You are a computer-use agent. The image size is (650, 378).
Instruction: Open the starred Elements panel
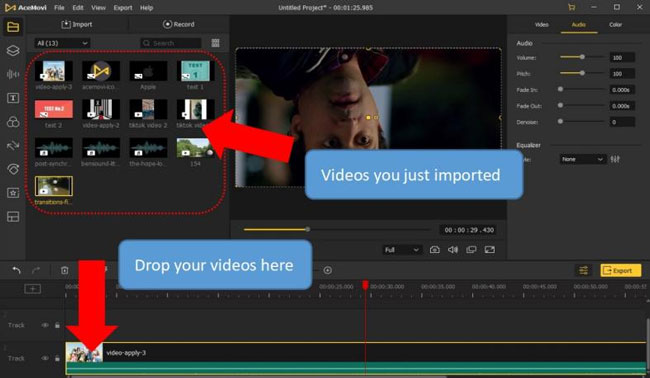[x=13, y=193]
